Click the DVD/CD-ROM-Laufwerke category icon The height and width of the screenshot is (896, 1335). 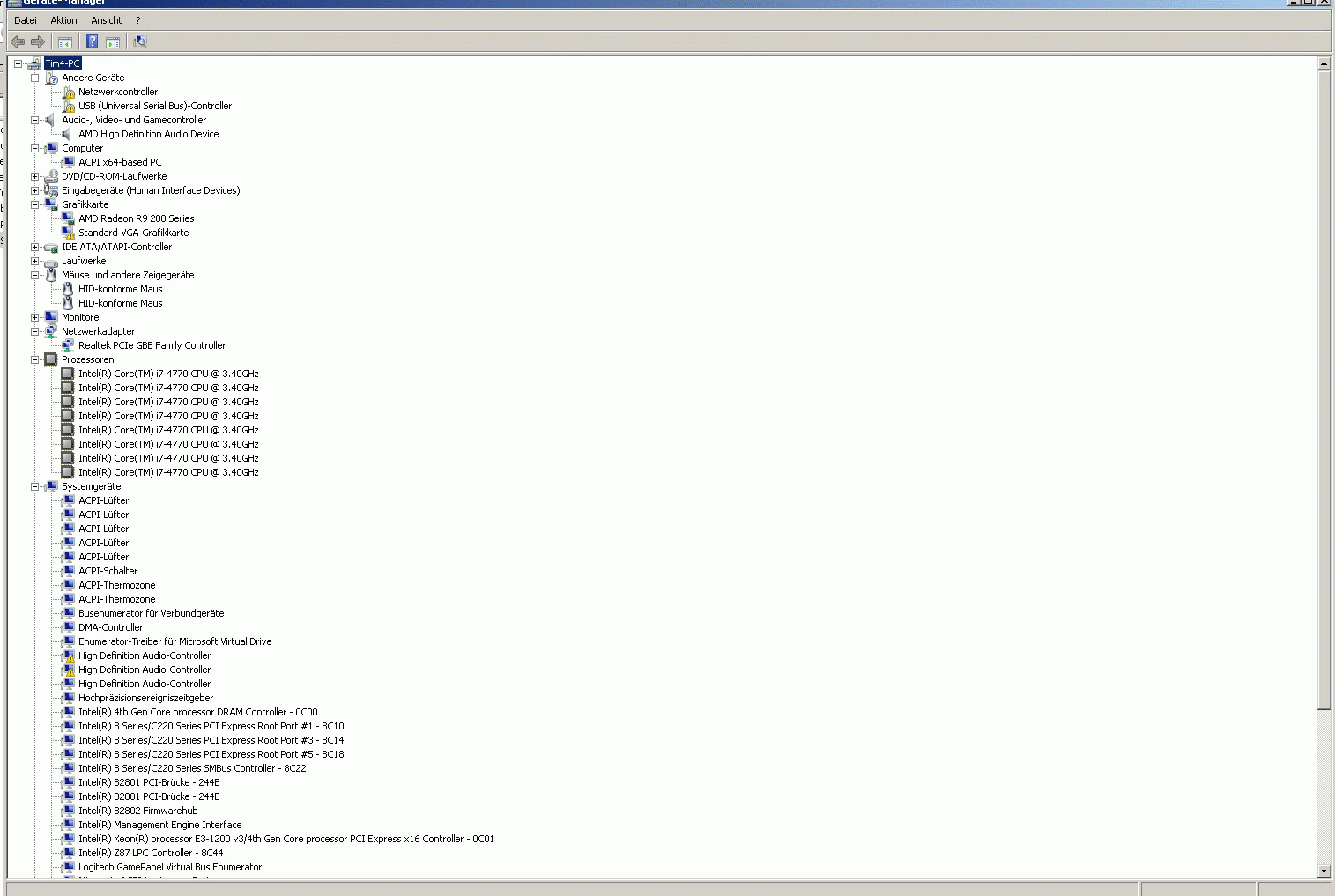click(x=51, y=176)
